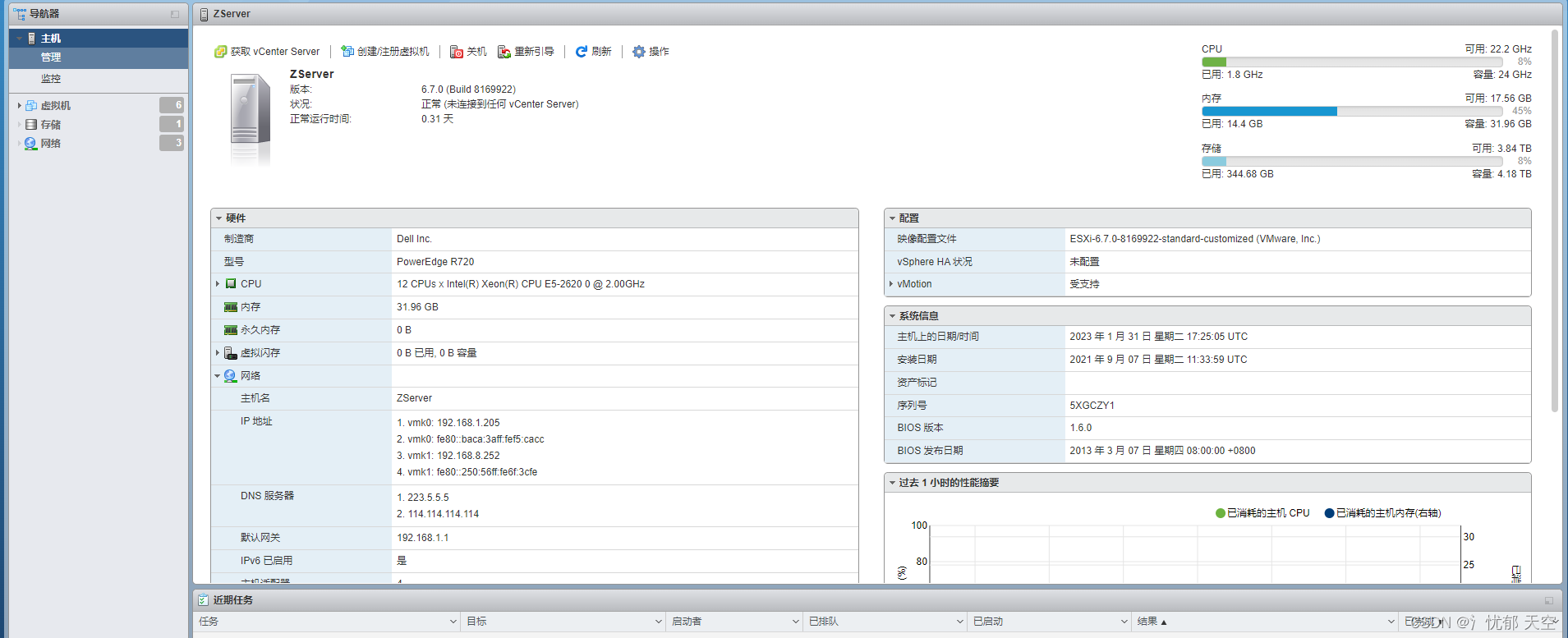Click the 永久内存 icon in hardware panel
Viewport: 1568px width, 638px height.
[x=231, y=330]
